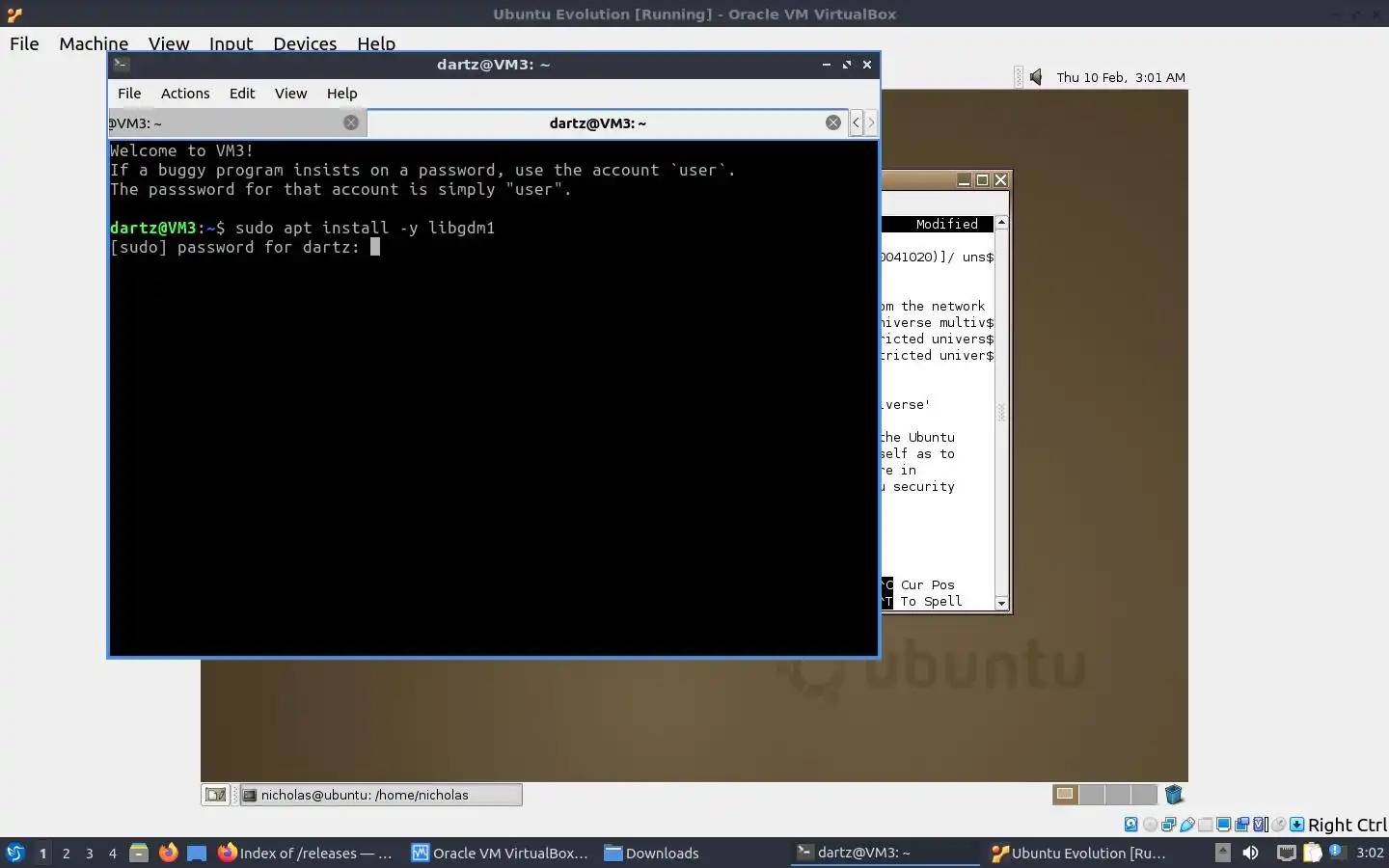
Task: Click the VirtualBox display status icon
Action: [1223, 825]
